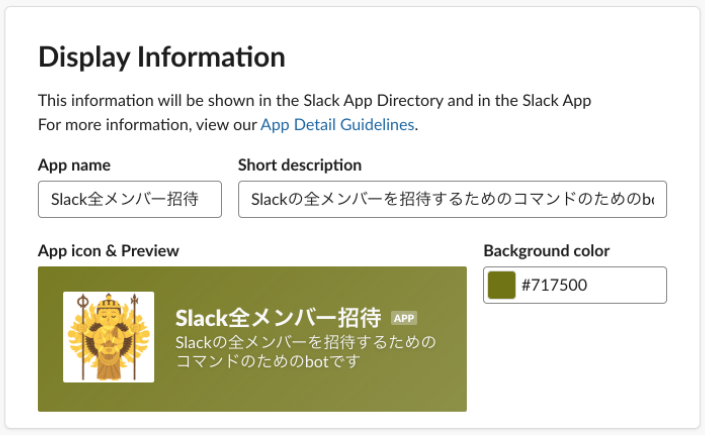Select the 'App icon & Preview' label
The width and height of the screenshot is (705, 435).
click(108, 251)
